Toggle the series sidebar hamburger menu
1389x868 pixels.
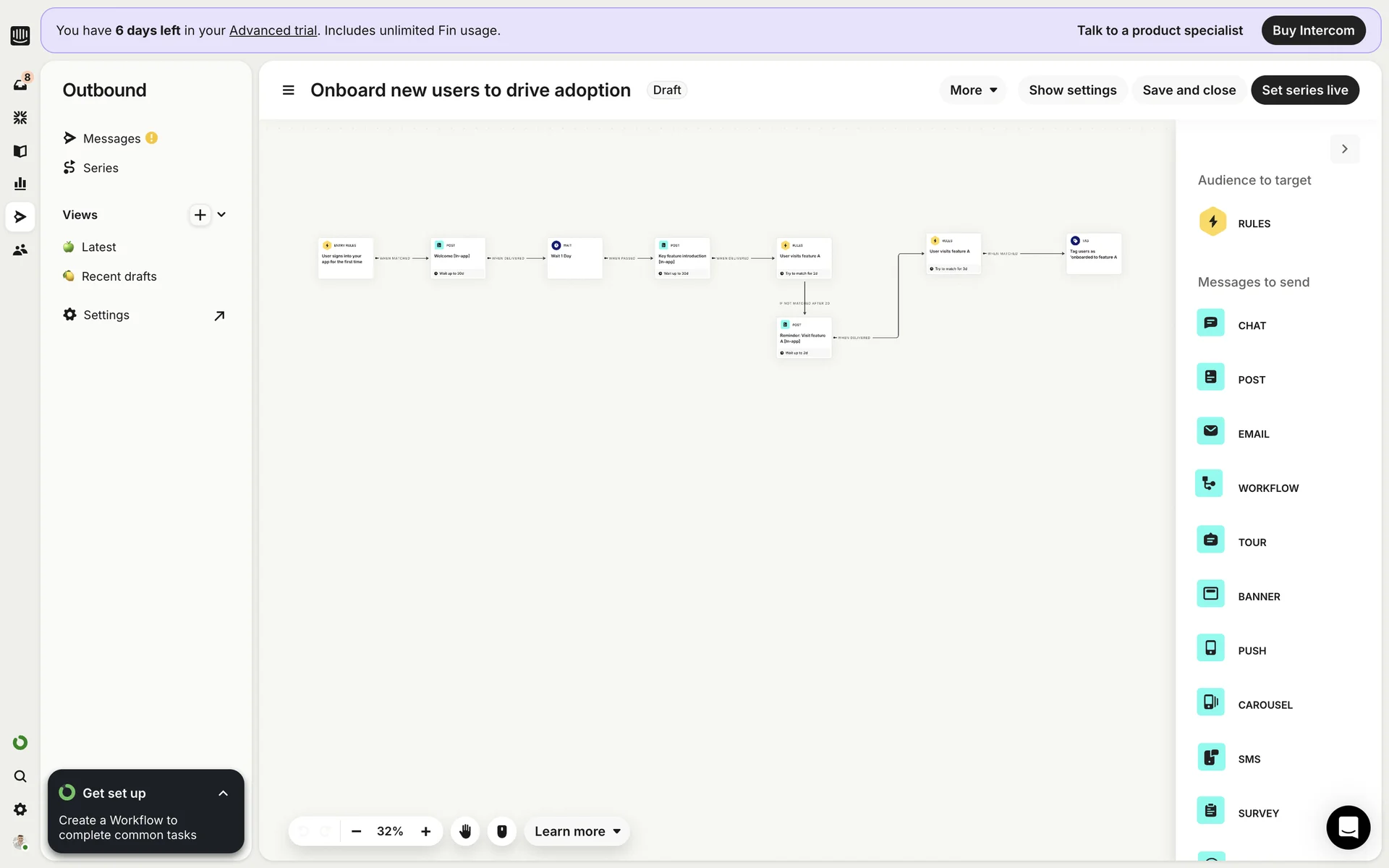288,90
